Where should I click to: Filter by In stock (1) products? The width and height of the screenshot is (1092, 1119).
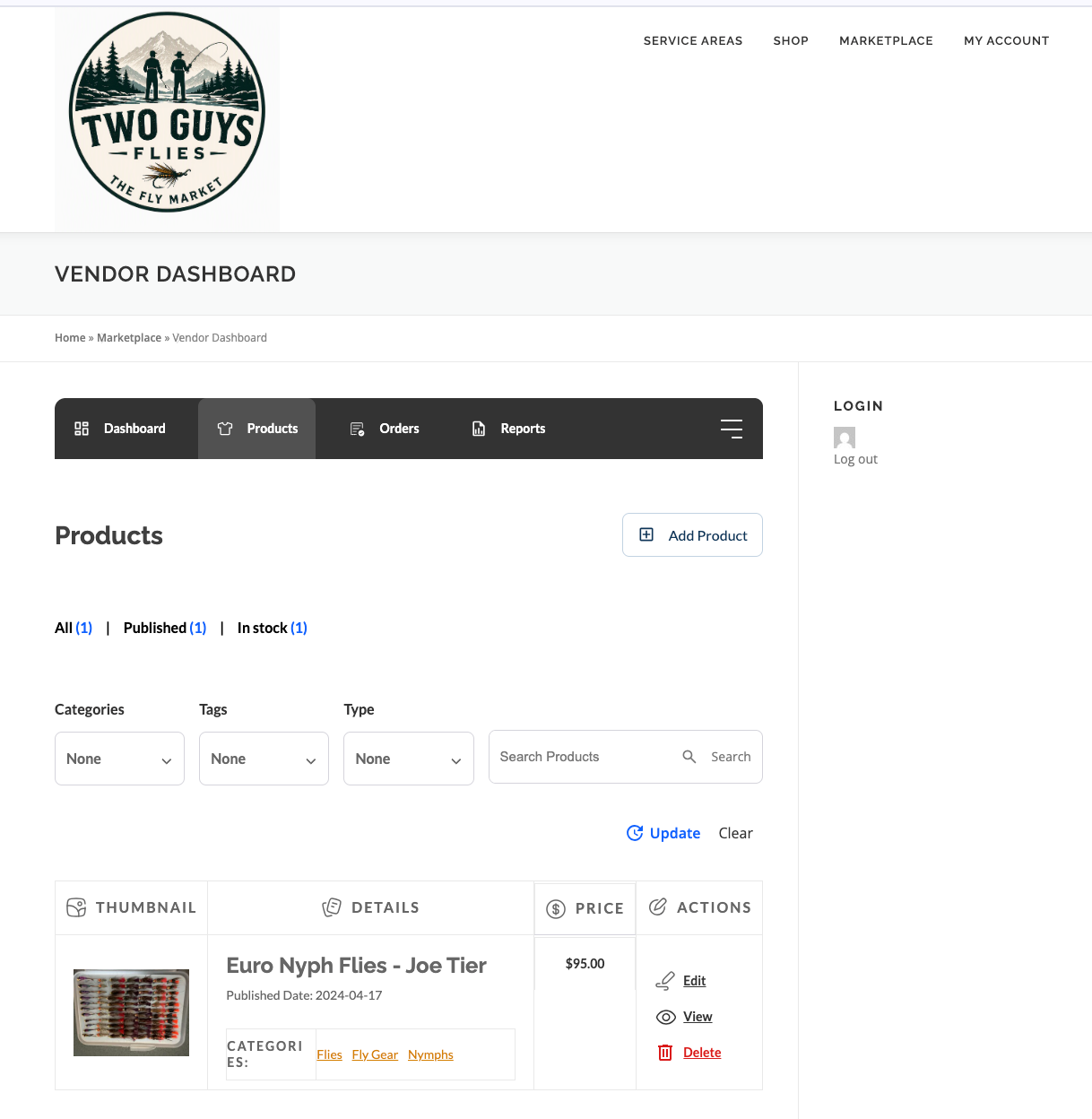[273, 628]
